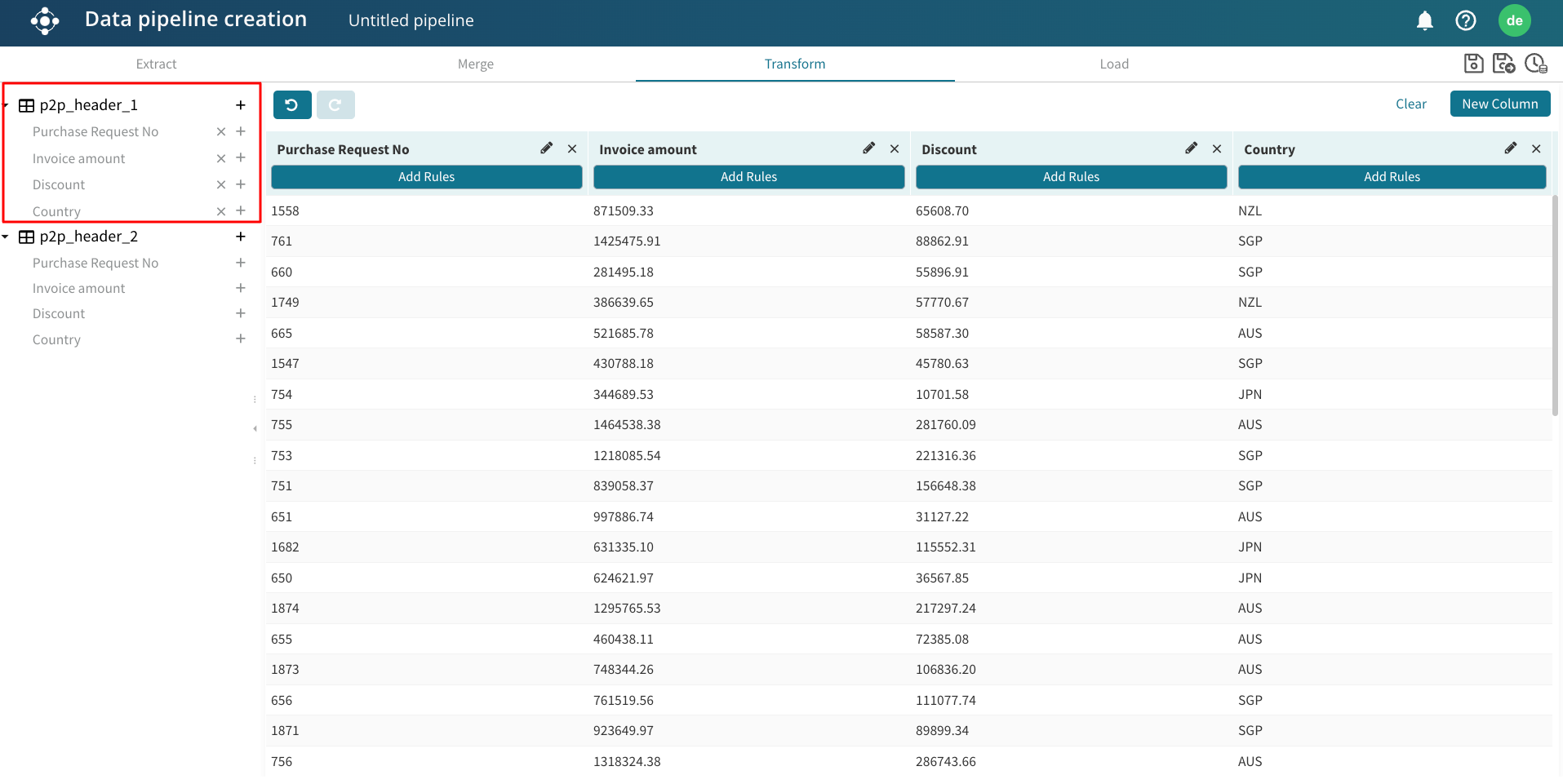This screenshot has height=784, width=1563.
Task: Switch to the Load tab
Action: point(1113,64)
